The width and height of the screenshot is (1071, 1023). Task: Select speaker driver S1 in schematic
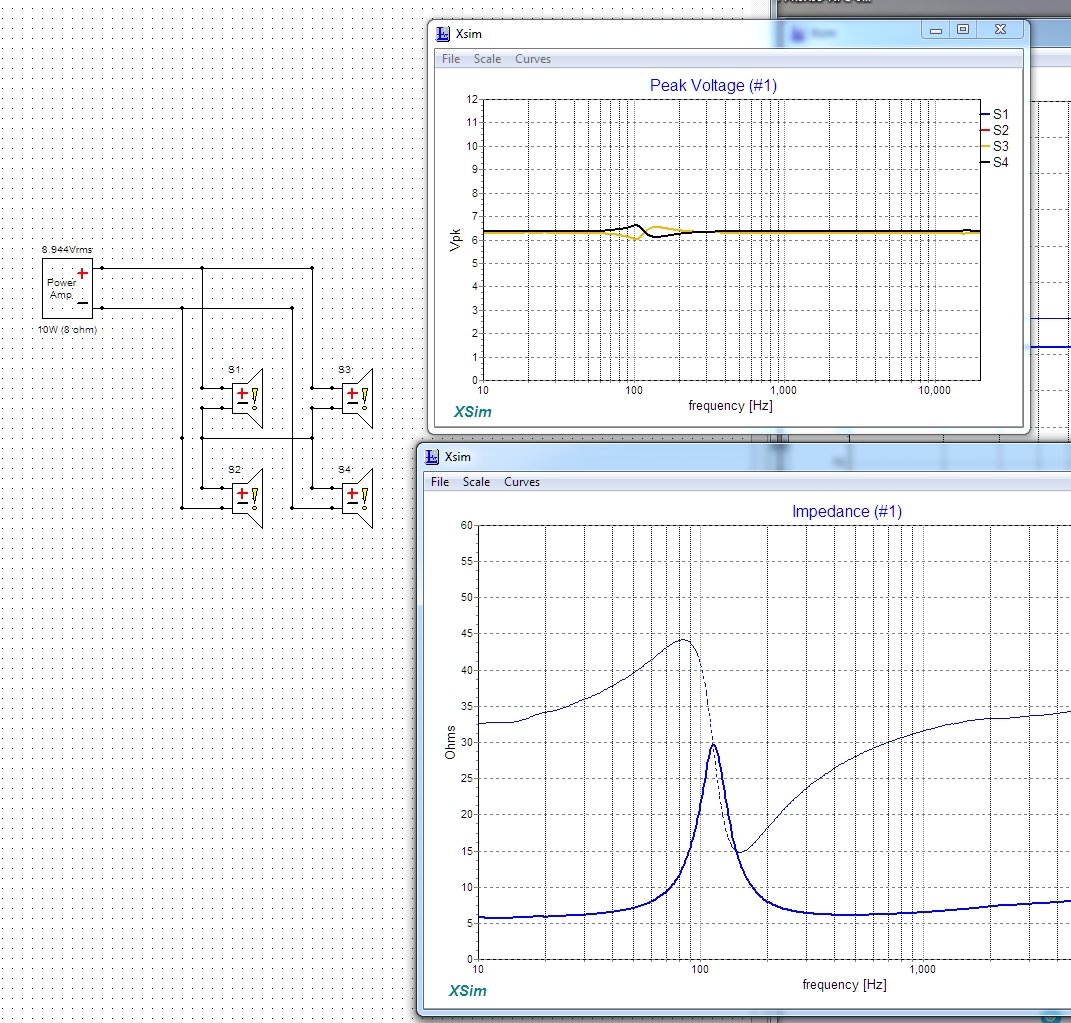tap(247, 398)
